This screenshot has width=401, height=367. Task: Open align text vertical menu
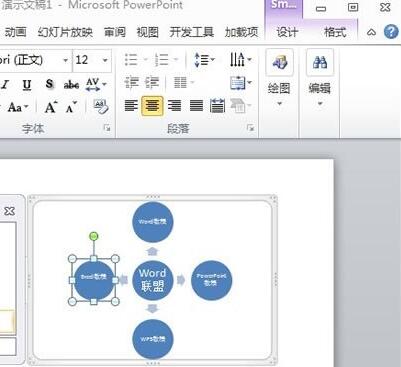click(241, 83)
